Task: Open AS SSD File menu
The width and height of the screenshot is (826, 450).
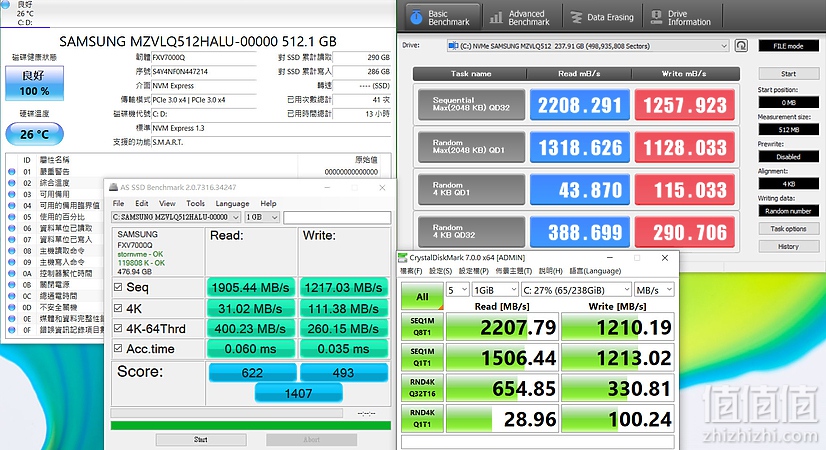Action: tap(119, 203)
